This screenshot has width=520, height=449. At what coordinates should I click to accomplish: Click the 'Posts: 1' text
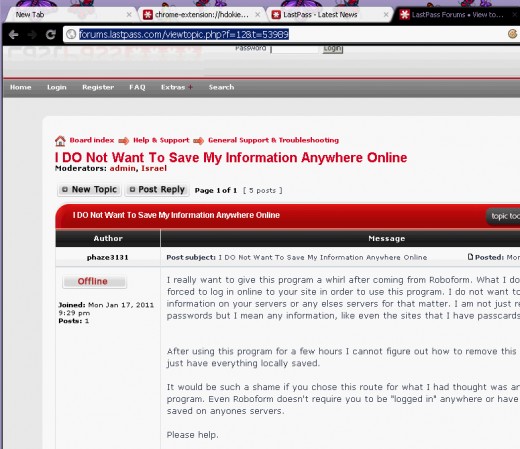click(x=74, y=321)
